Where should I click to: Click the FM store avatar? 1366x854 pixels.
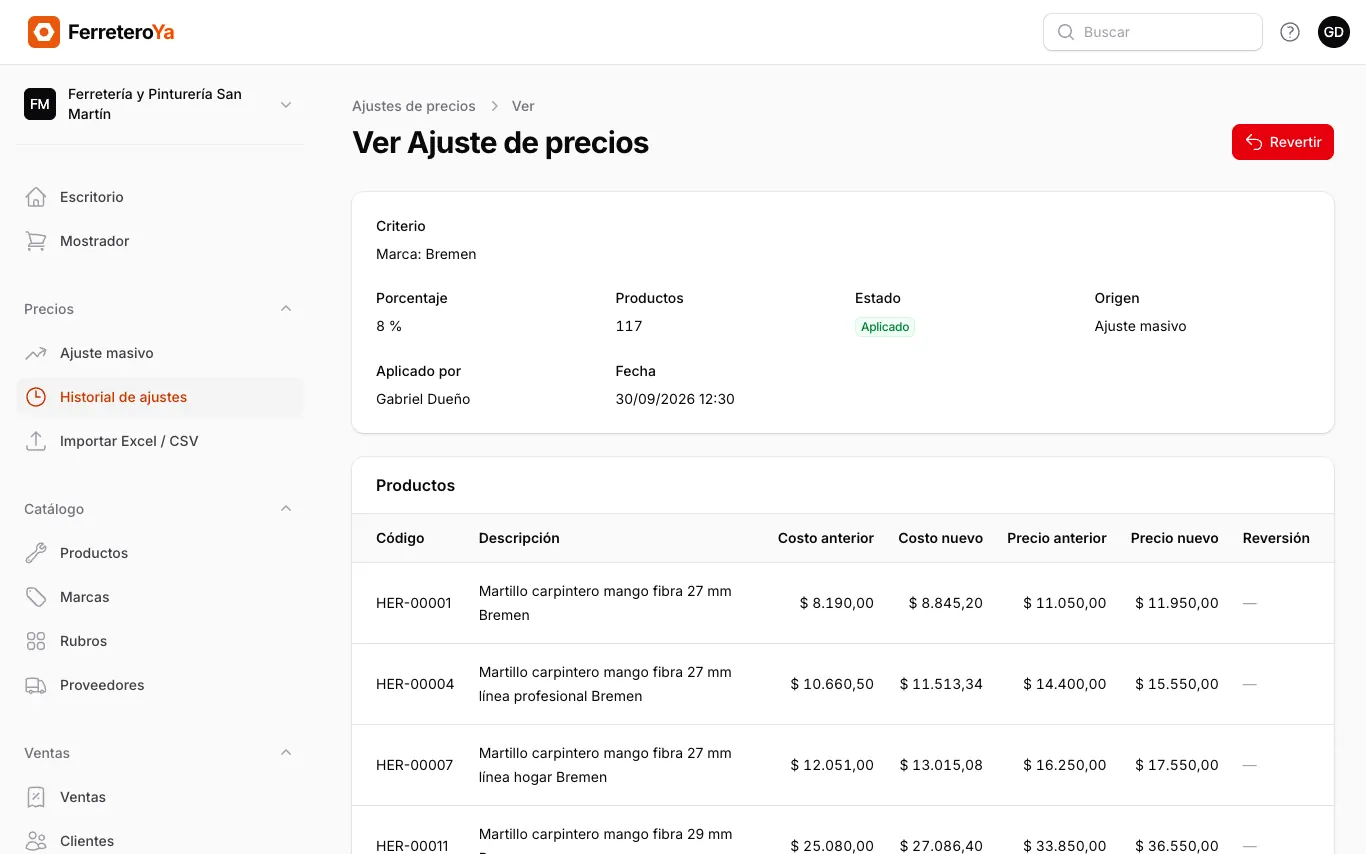40,104
